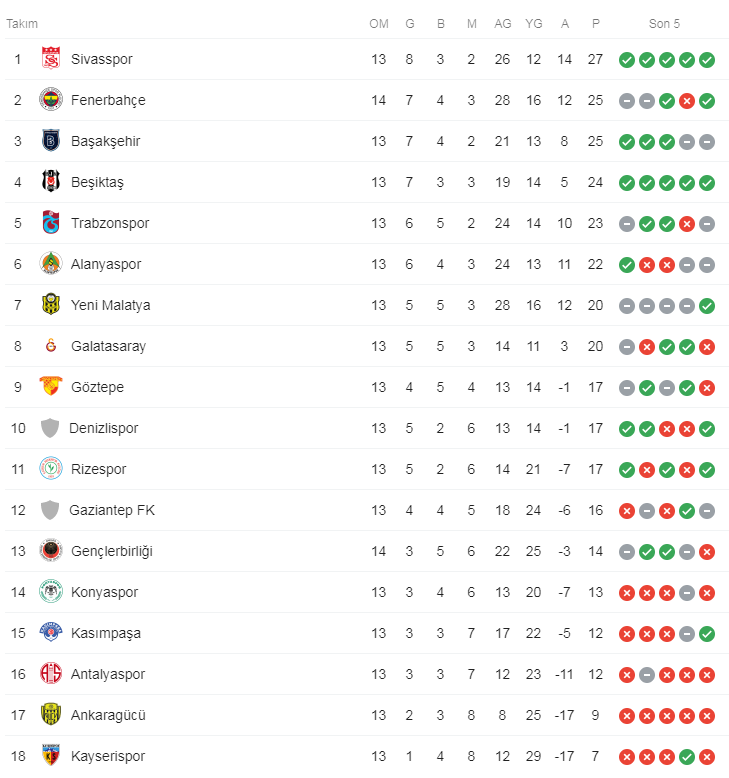
Task: Click the Başakşehir team badge
Action: (51, 141)
